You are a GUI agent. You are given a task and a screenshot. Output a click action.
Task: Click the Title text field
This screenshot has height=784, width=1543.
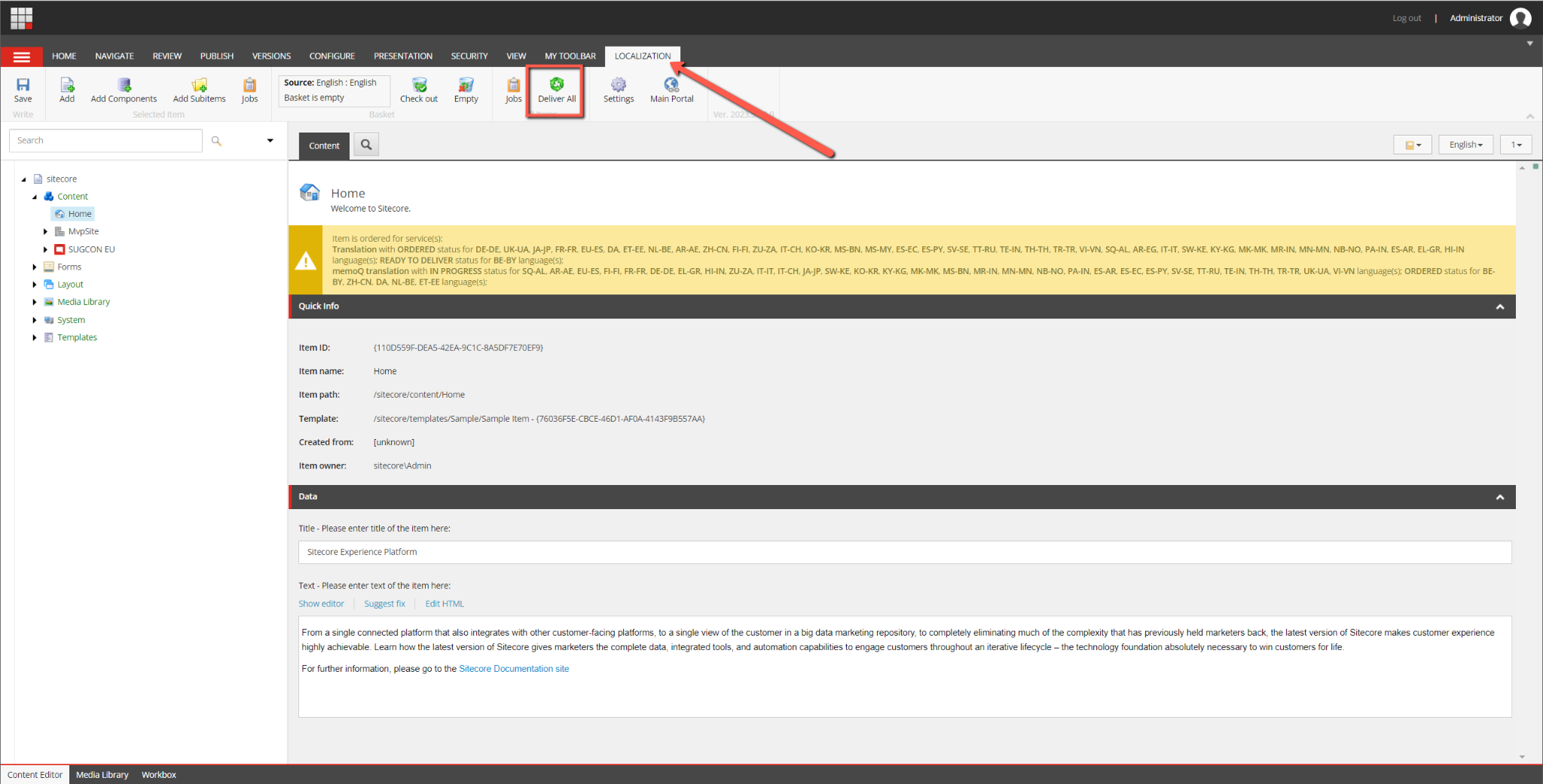(905, 552)
